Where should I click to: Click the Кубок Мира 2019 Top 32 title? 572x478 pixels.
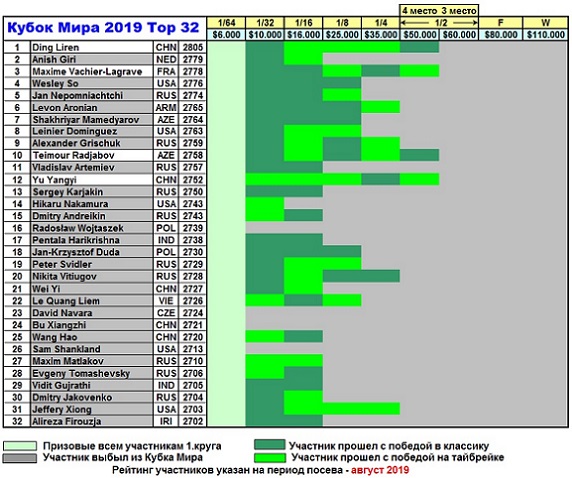click(x=103, y=28)
